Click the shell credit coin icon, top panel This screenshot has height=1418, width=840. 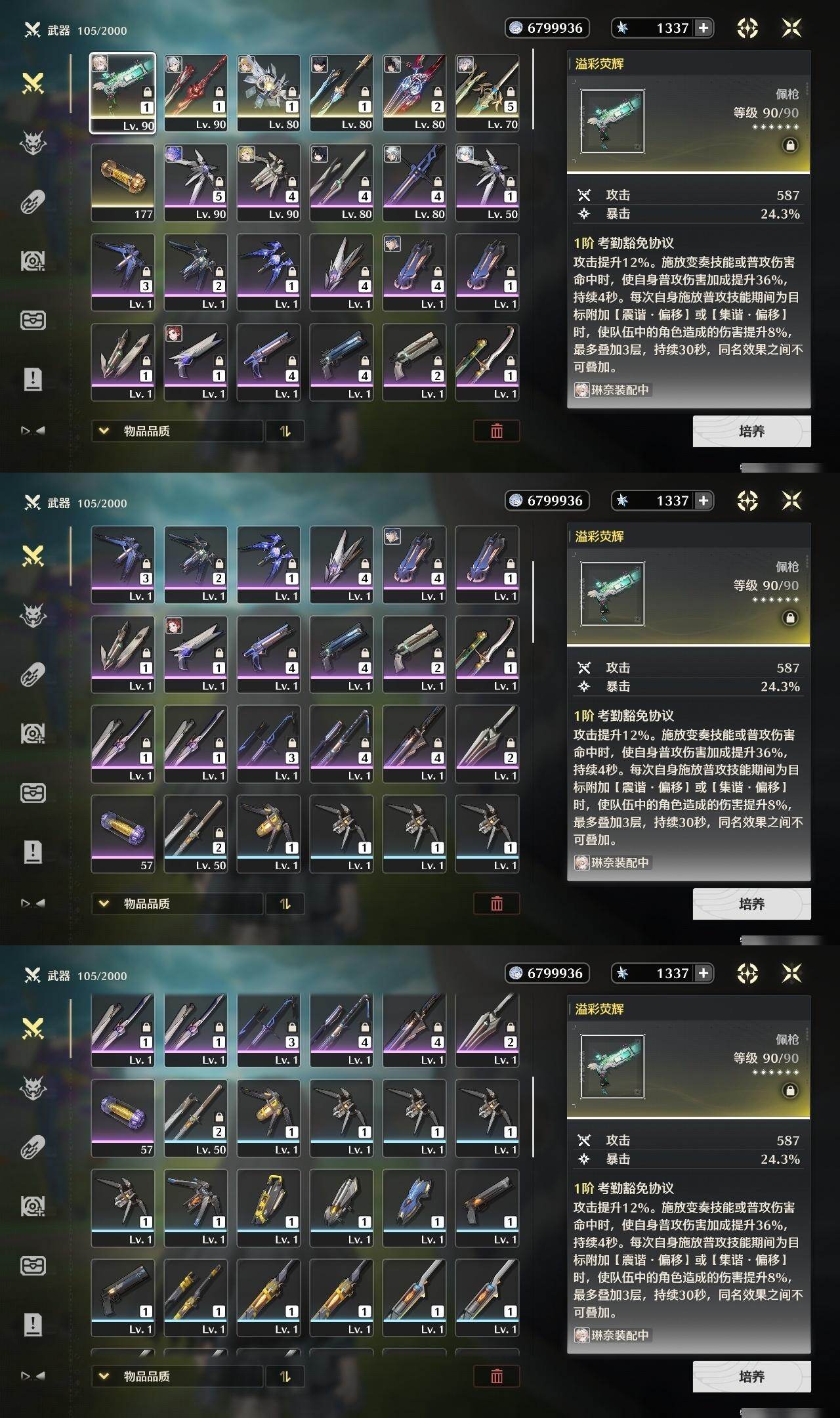516,28
